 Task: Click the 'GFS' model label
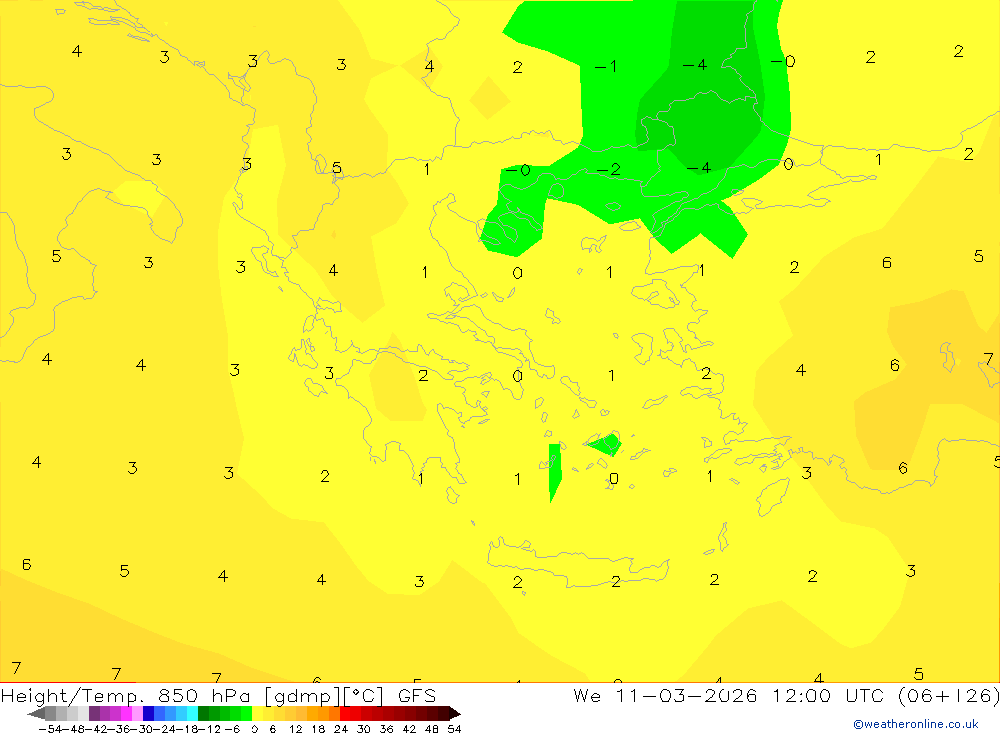[417, 696]
